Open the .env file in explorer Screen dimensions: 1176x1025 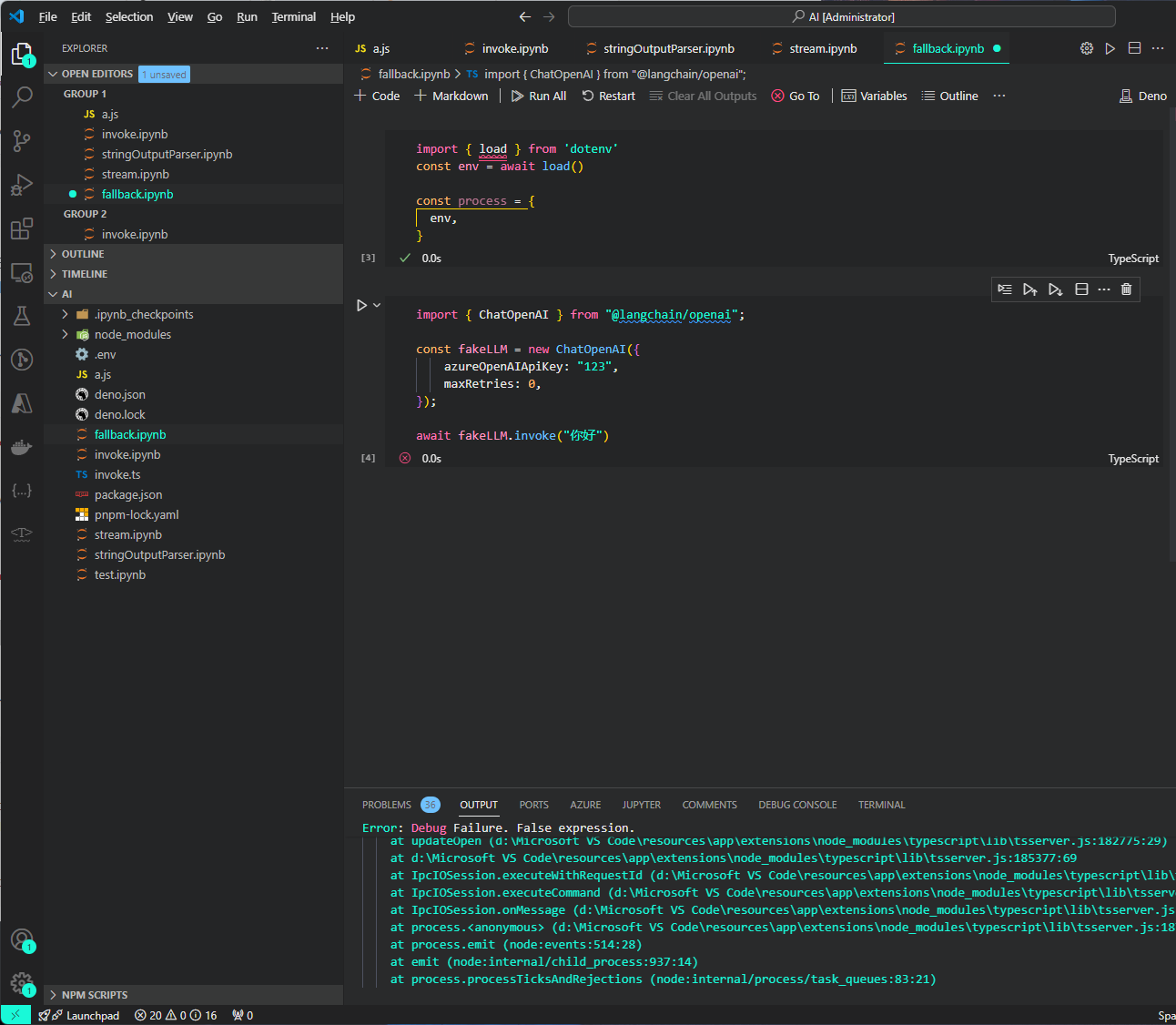(x=106, y=354)
